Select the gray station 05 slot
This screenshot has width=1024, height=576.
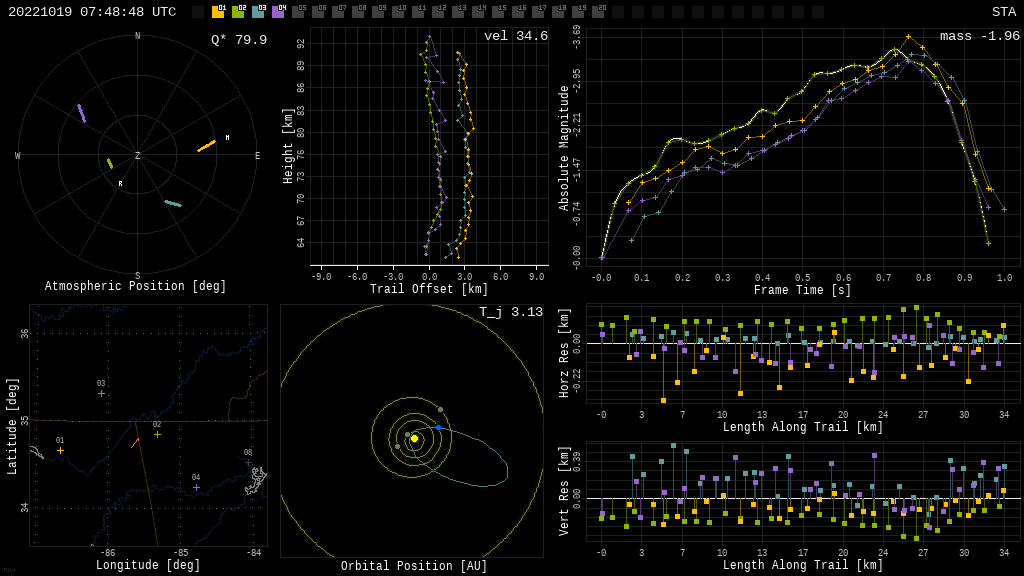click(x=298, y=12)
